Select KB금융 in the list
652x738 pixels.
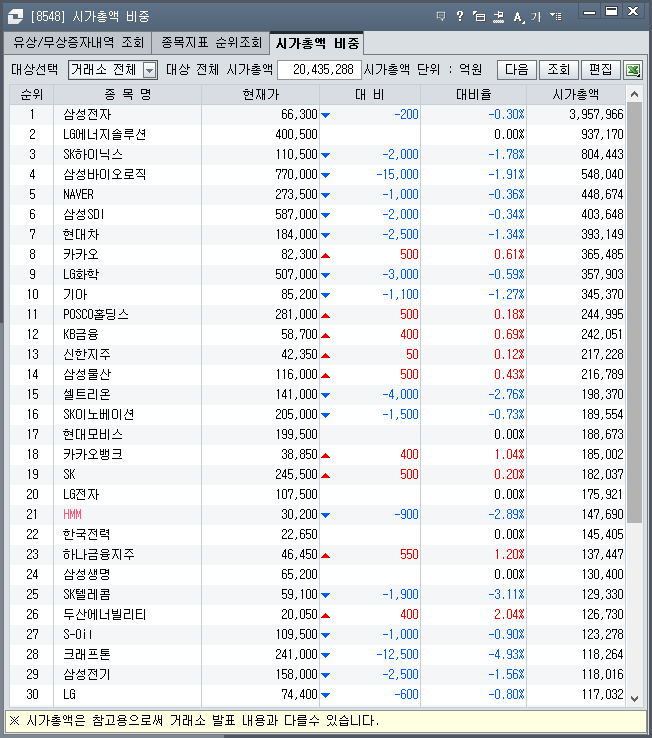(80, 335)
